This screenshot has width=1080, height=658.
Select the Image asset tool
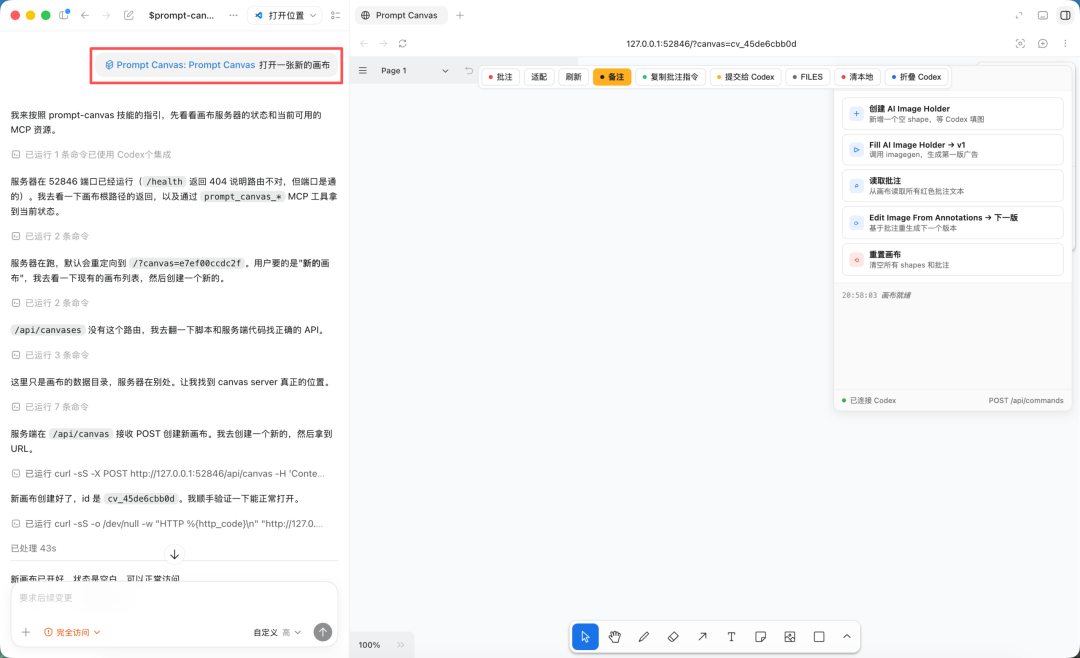coord(789,637)
